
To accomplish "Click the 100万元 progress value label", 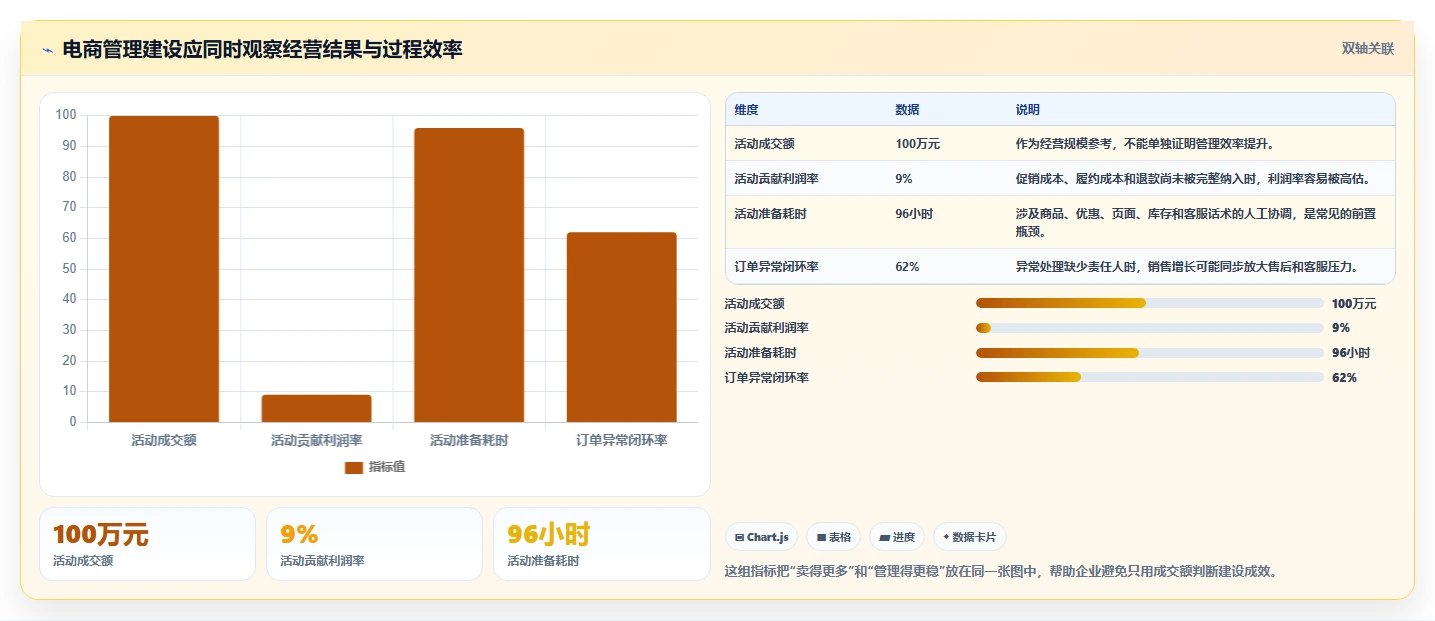I will coord(1354,304).
